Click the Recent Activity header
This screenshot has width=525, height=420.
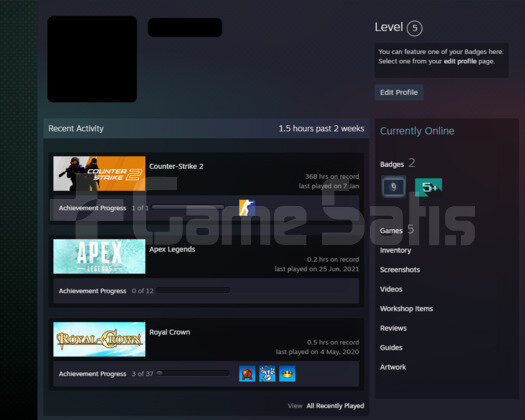(x=76, y=129)
